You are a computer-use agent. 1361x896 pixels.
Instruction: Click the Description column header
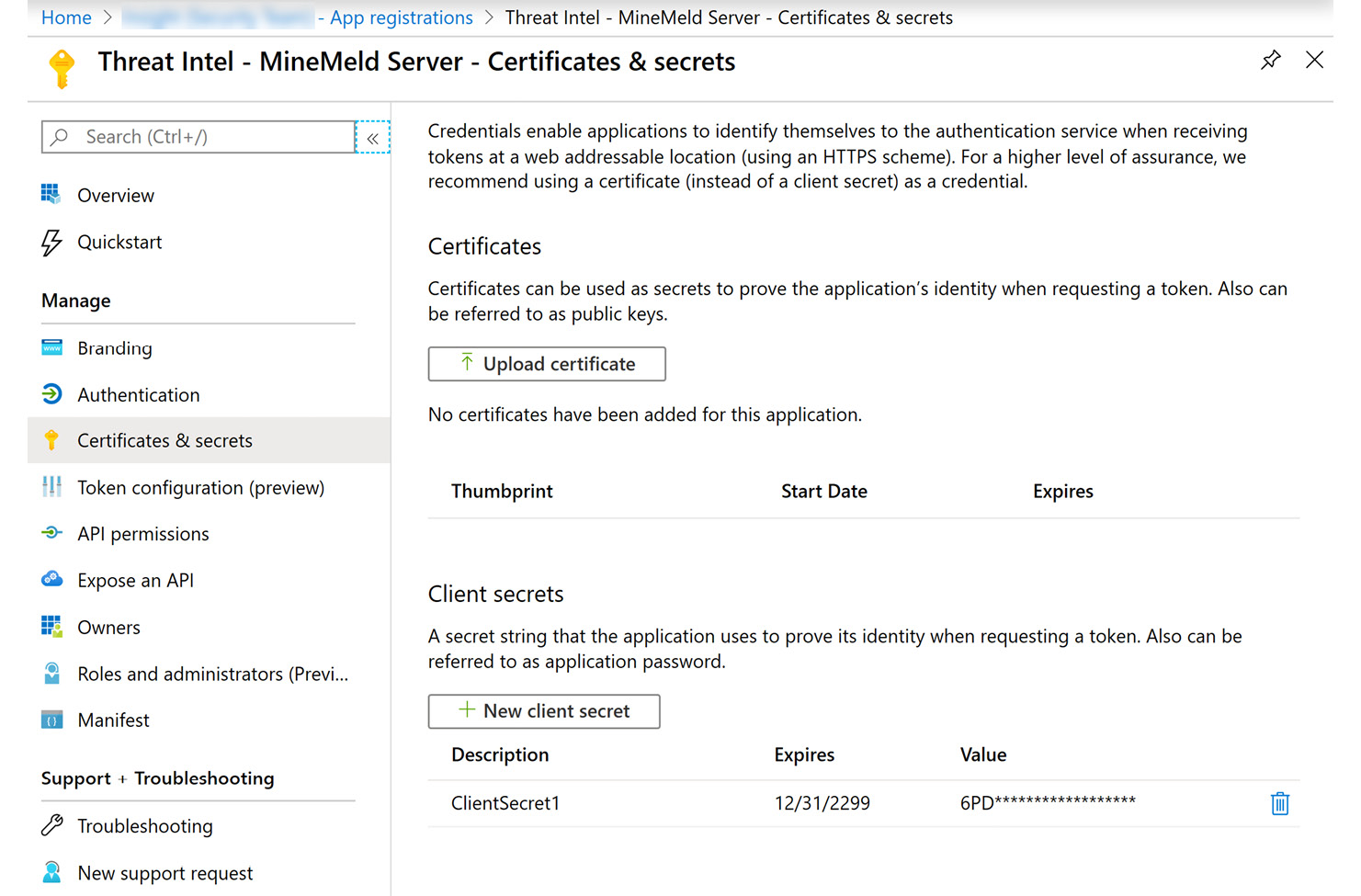click(500, 754)
